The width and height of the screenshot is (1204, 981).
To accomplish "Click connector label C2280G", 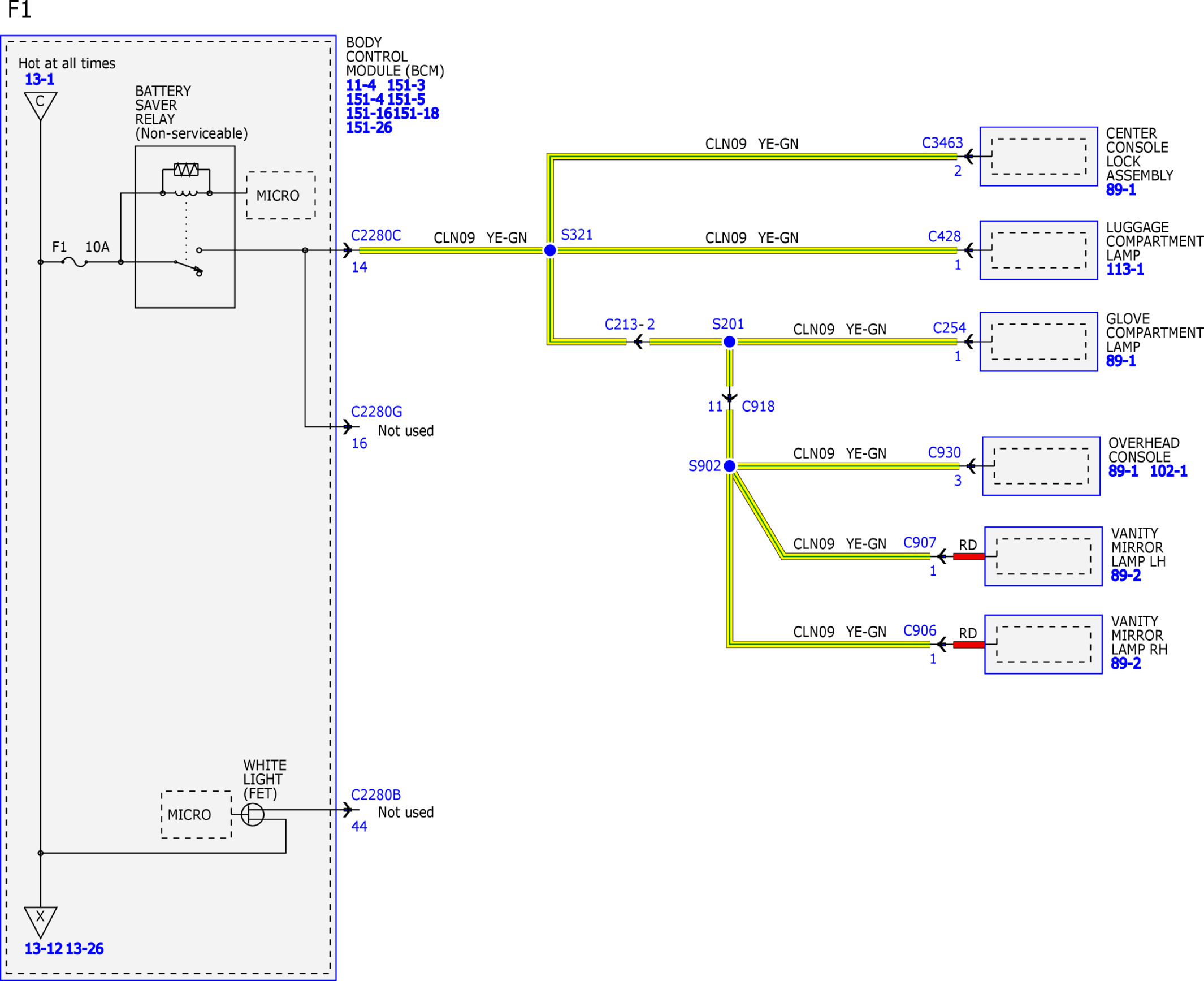I will click(x=376, y=412).
